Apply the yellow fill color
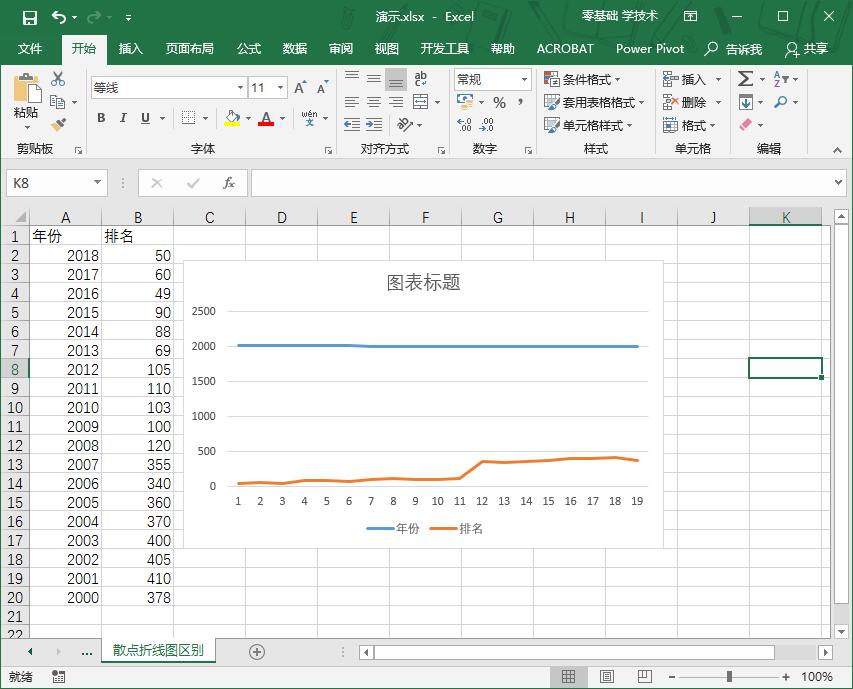Screen dimensions: 853x689 232,118
